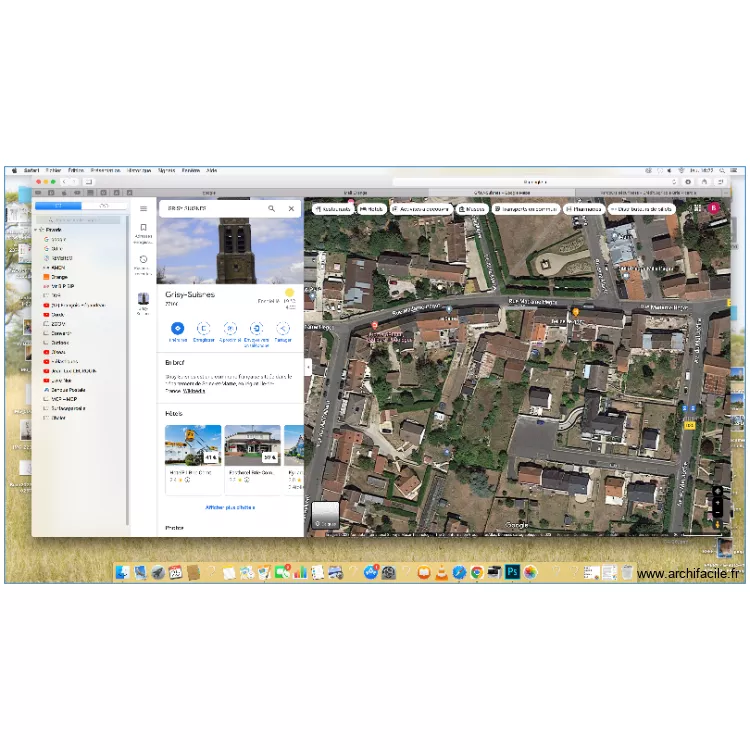Image resolution: width=750 pixels, height=750 pixels.
Task: Click the Envoyer vers un téléphone icon
Action: pyautogui.click(x=256, y=328)
